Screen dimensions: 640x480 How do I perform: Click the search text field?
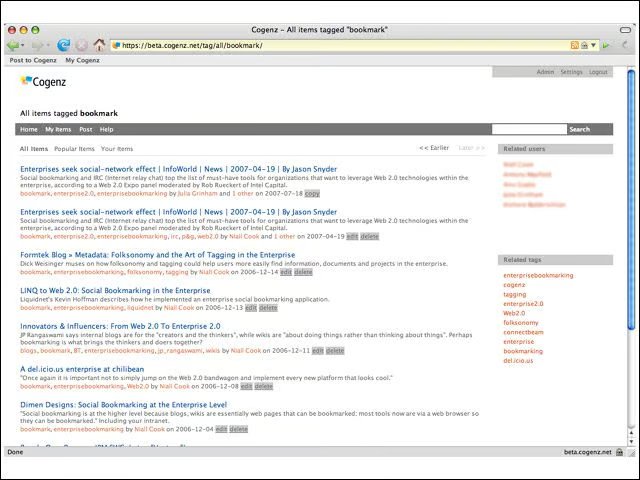coord(528,129)
